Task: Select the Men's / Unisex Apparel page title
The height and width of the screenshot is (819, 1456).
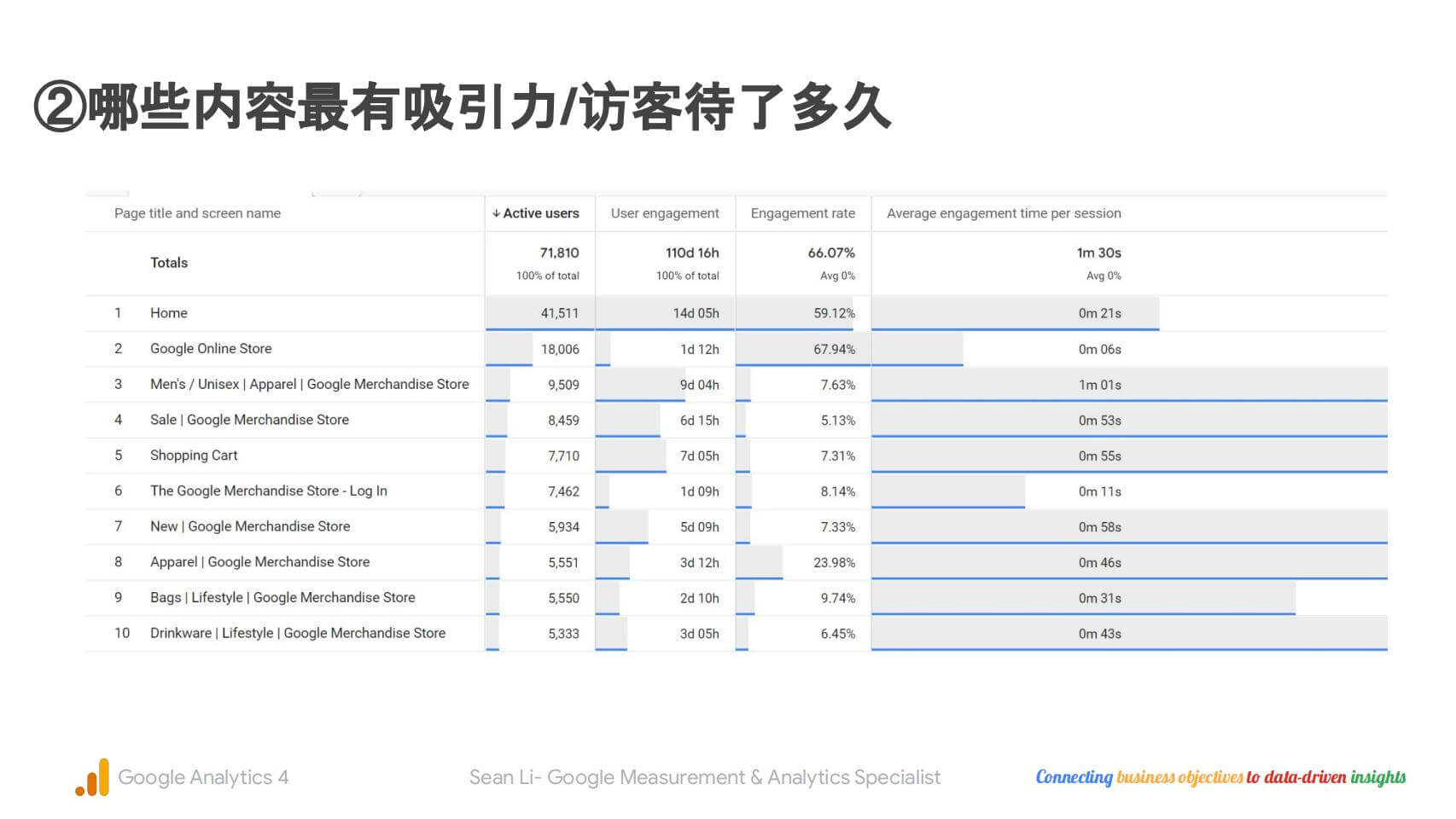Action: 309,384
